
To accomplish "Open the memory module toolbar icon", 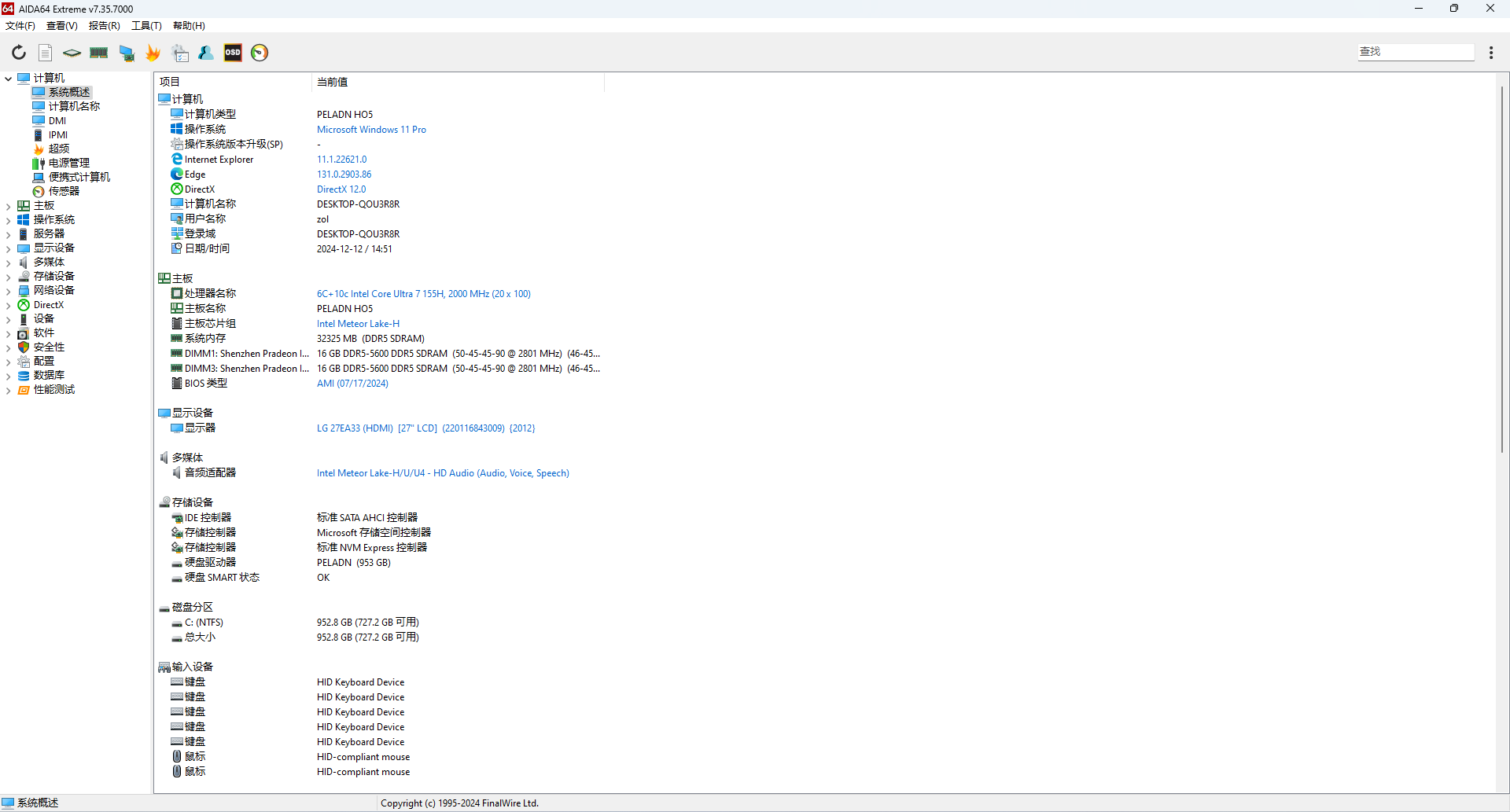I will 98,53.
